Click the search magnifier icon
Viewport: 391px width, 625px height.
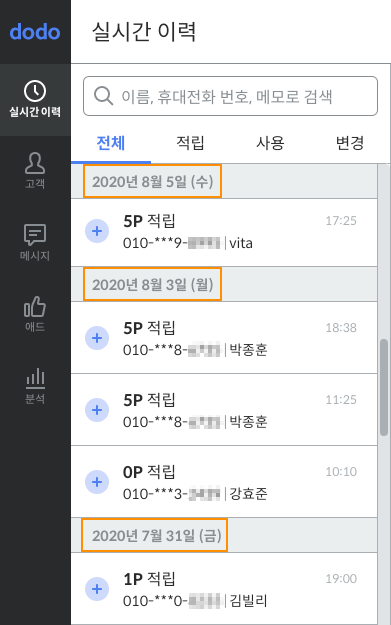pyautogui.click(x=104, y=96)
